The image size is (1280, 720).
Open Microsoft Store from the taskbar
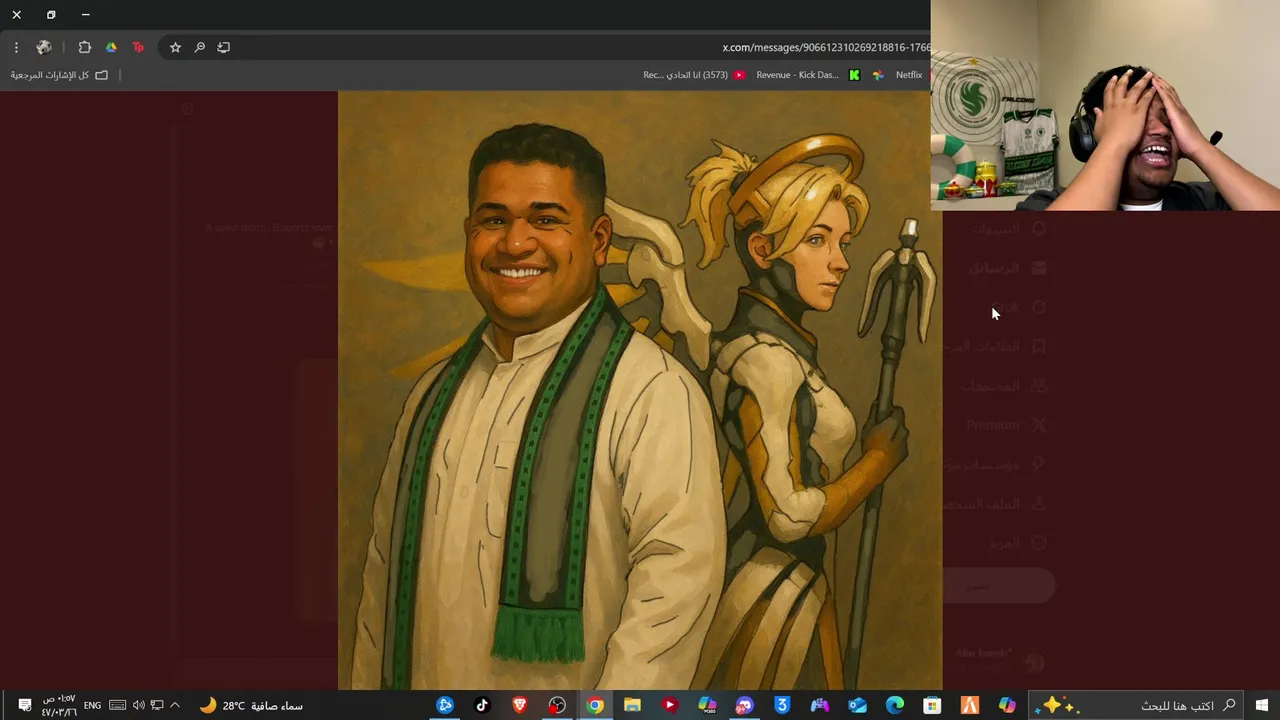932,706
